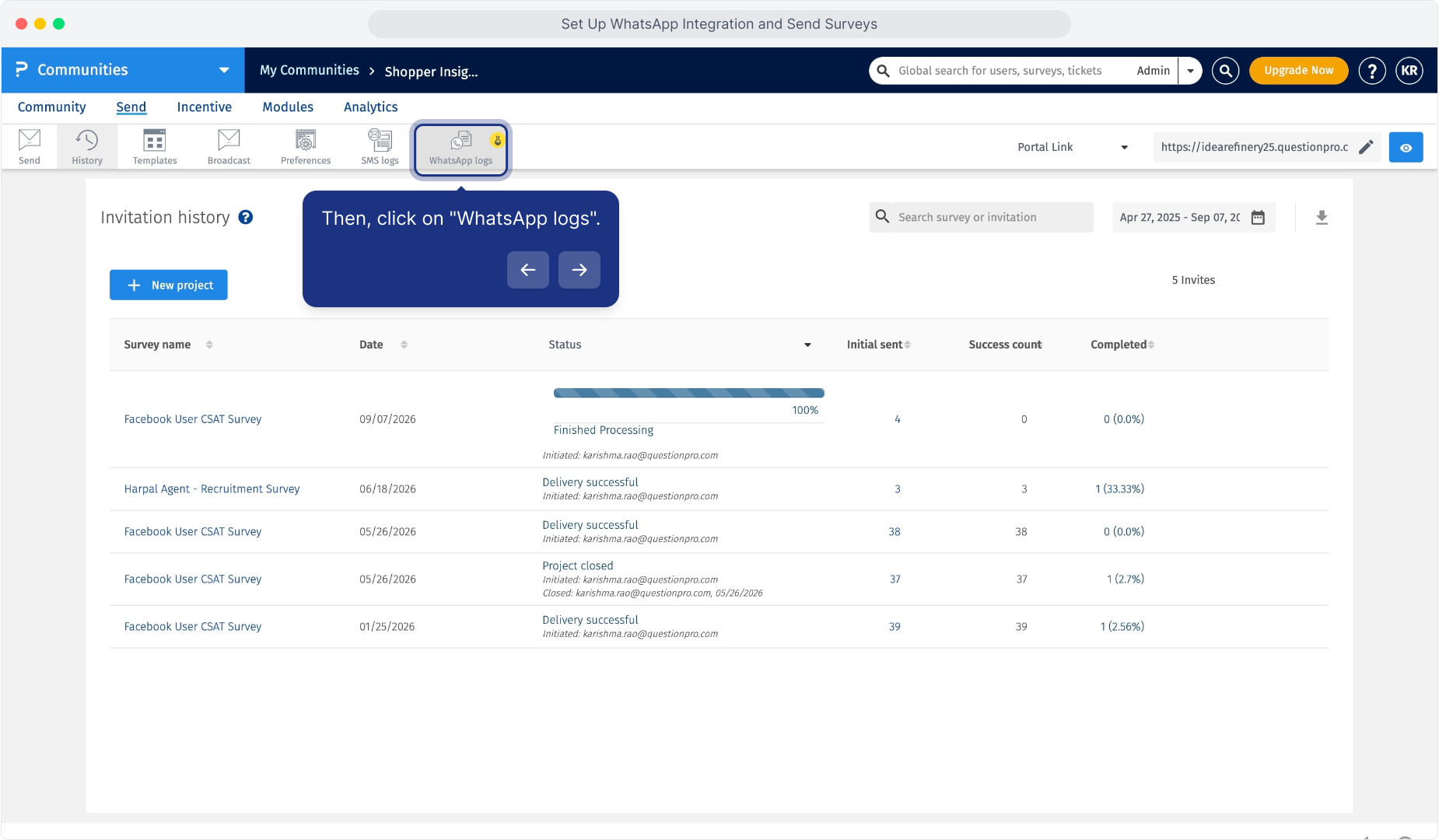The height and width of the screenshot is (840, 1439).
Task: Select the History toolbar icon
Action: coord(87,146)
